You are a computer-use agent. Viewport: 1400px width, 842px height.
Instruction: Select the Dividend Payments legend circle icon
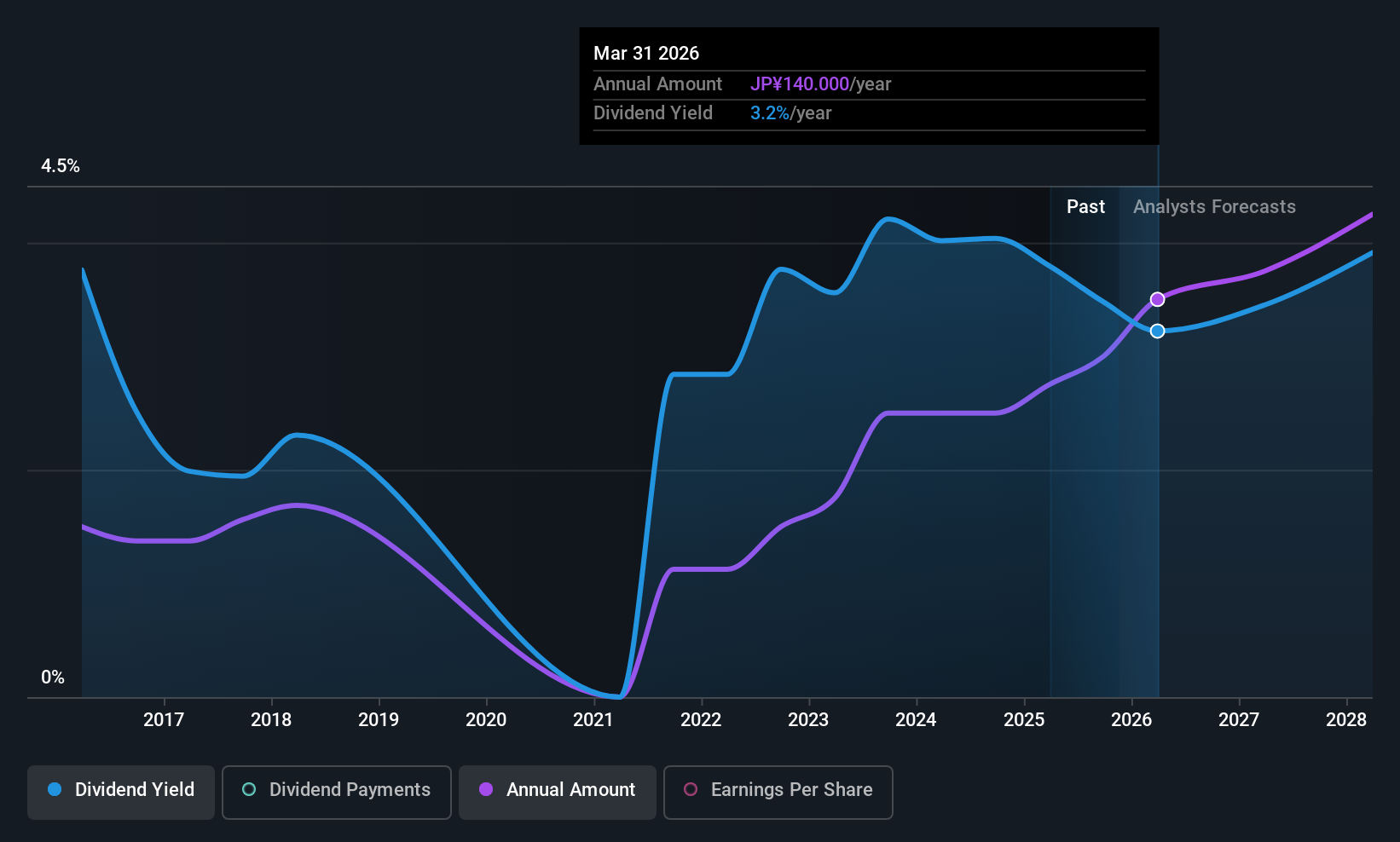pos(248,790)
